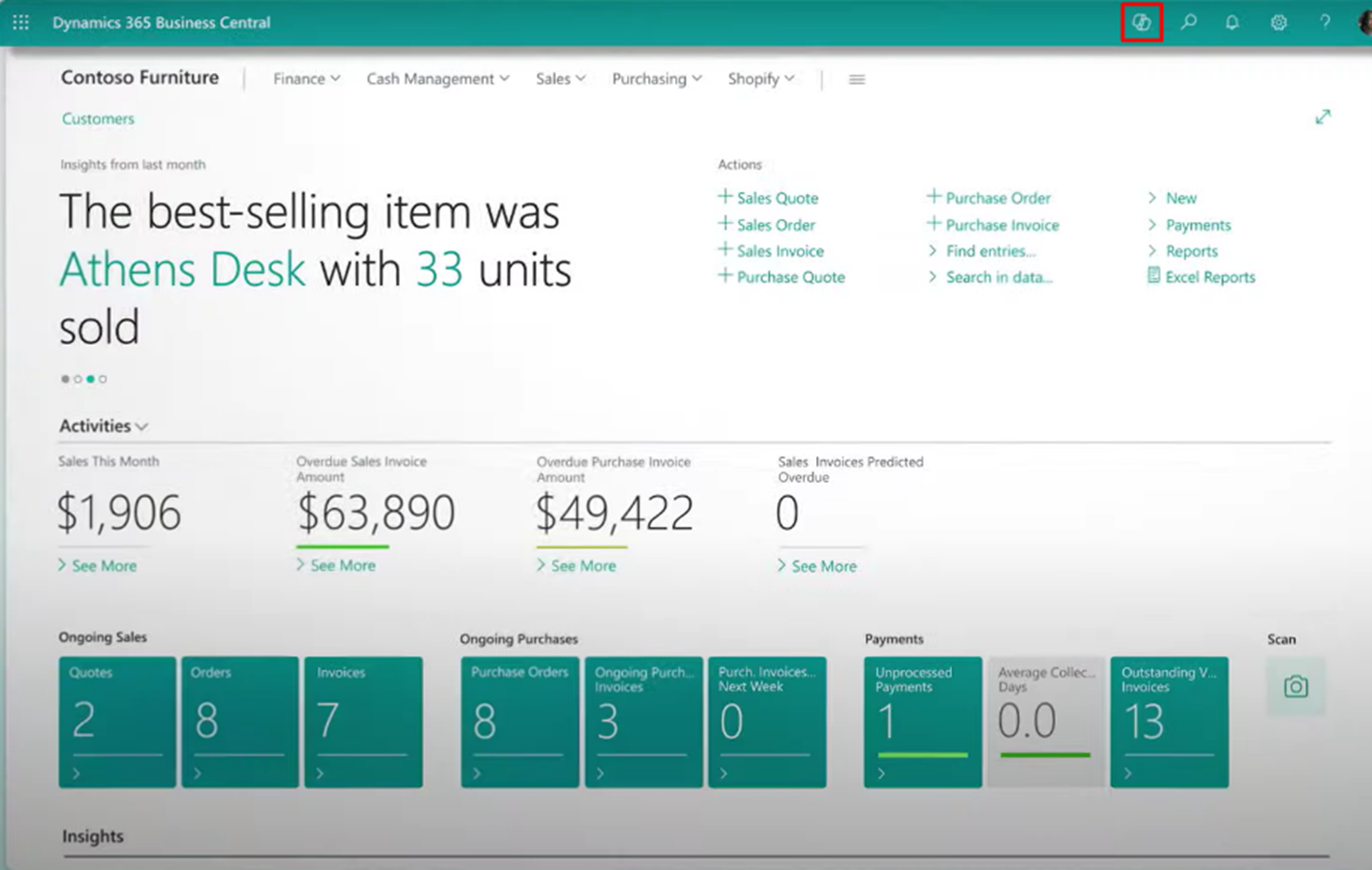Open the Ongoing Purch. Invoices tile
This screenshot has width=1372, height=870.
pyautogui.click(x=644, y=723)
